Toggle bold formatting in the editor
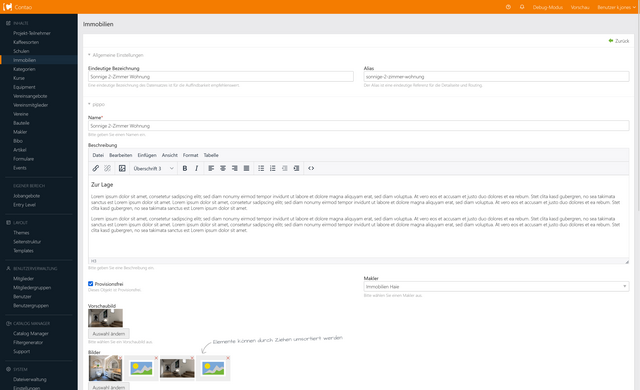The height and width of the screenshot is (390, 640). 184,168
